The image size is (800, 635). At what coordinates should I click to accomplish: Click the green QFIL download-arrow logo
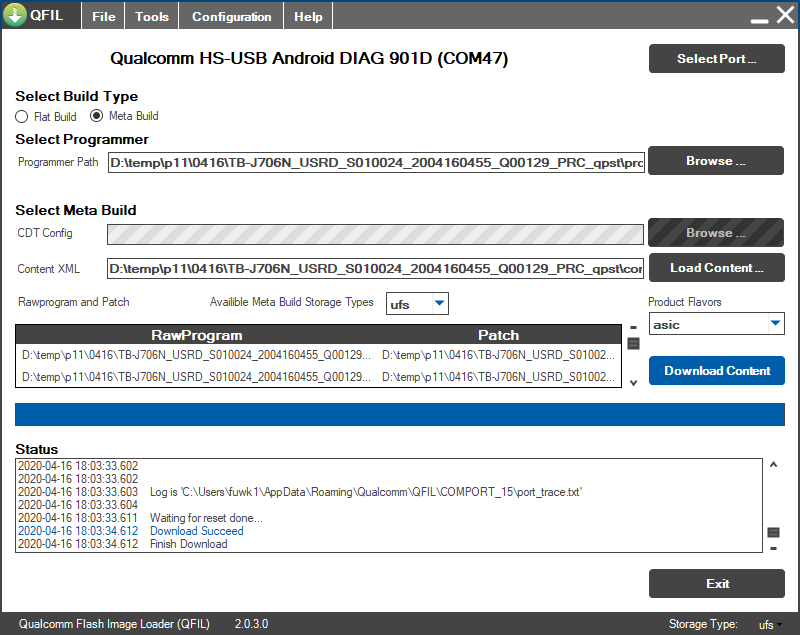(15, 14)
